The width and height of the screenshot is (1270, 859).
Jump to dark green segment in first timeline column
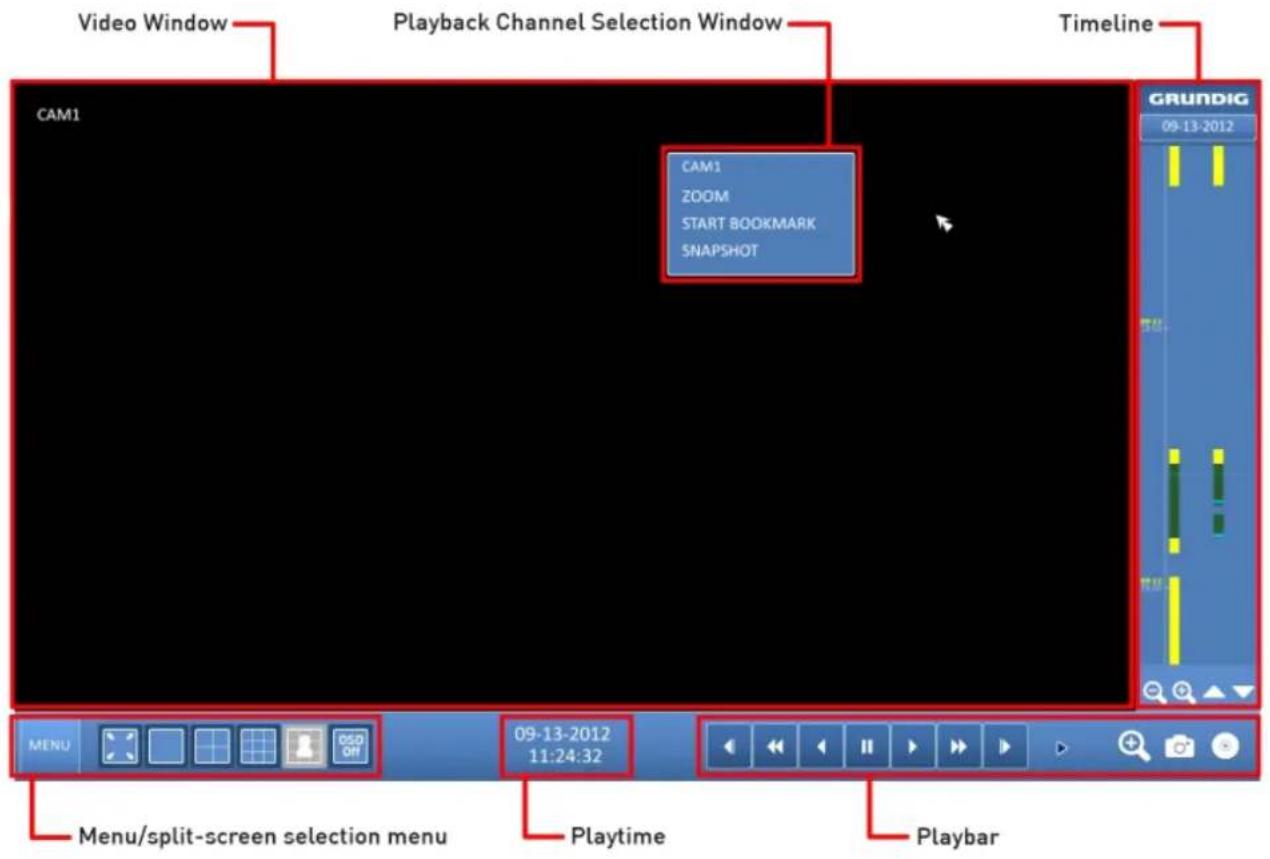pos(1174,501)
